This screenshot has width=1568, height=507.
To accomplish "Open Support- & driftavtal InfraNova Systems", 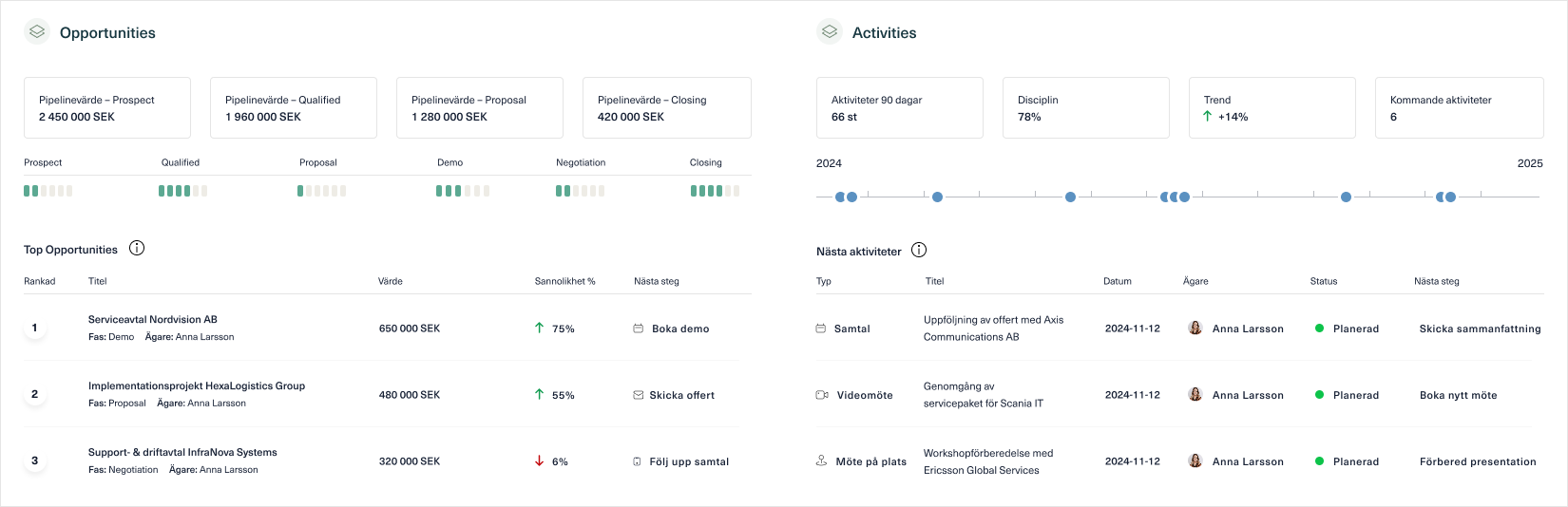I will 182,453.
